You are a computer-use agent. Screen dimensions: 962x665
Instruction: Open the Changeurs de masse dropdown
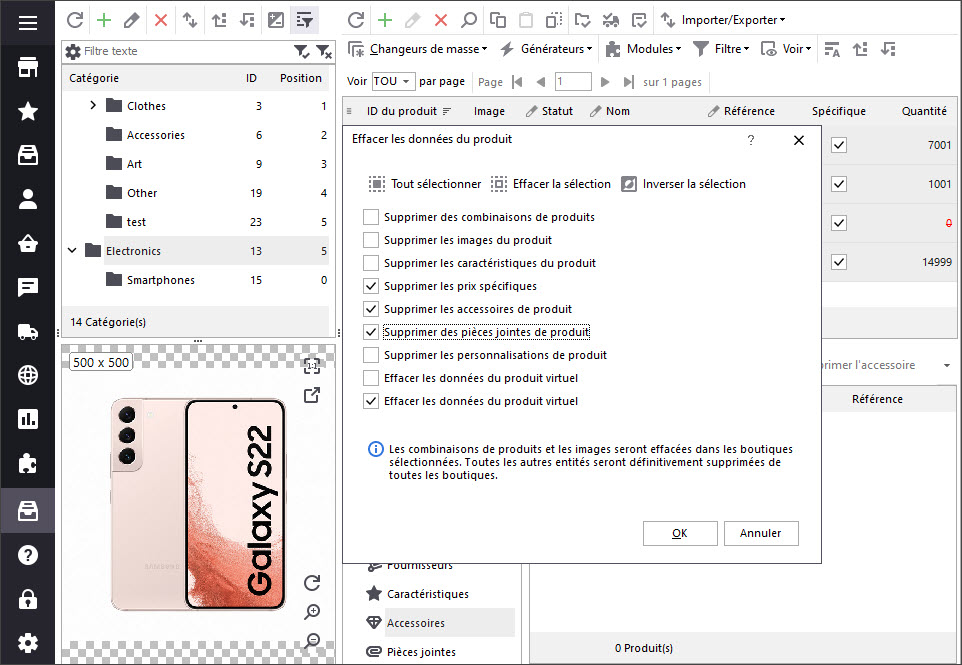(x=418, y=49)
